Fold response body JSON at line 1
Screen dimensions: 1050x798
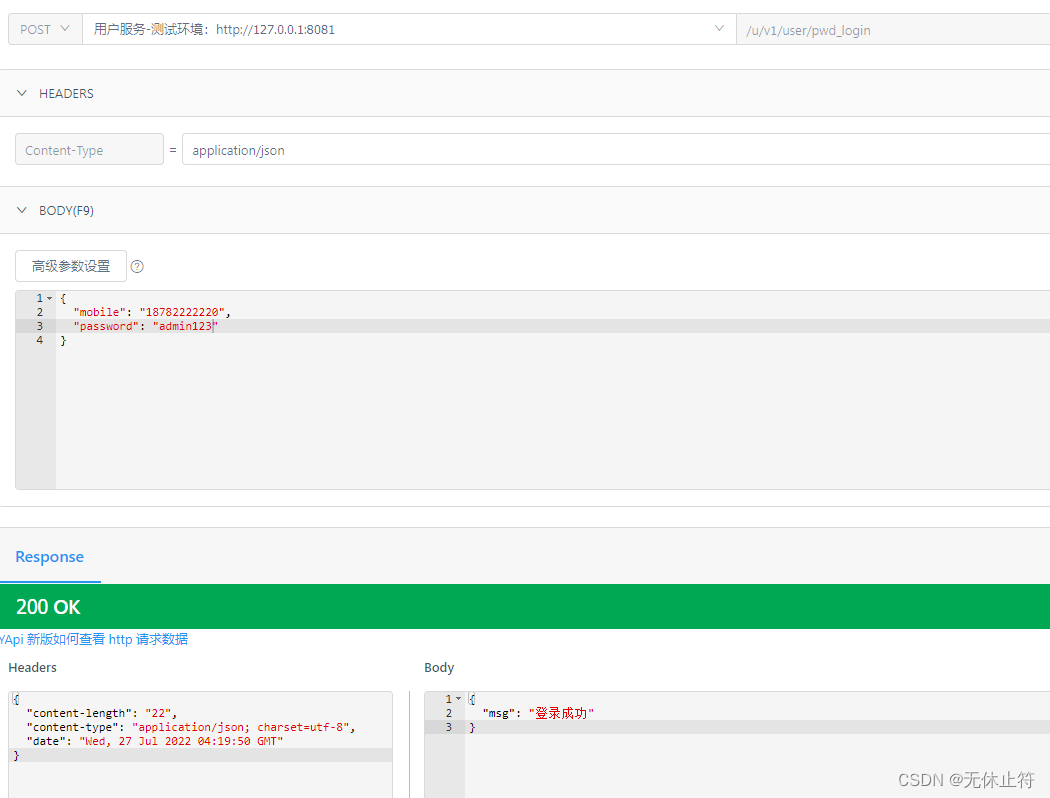coord(459,699)
